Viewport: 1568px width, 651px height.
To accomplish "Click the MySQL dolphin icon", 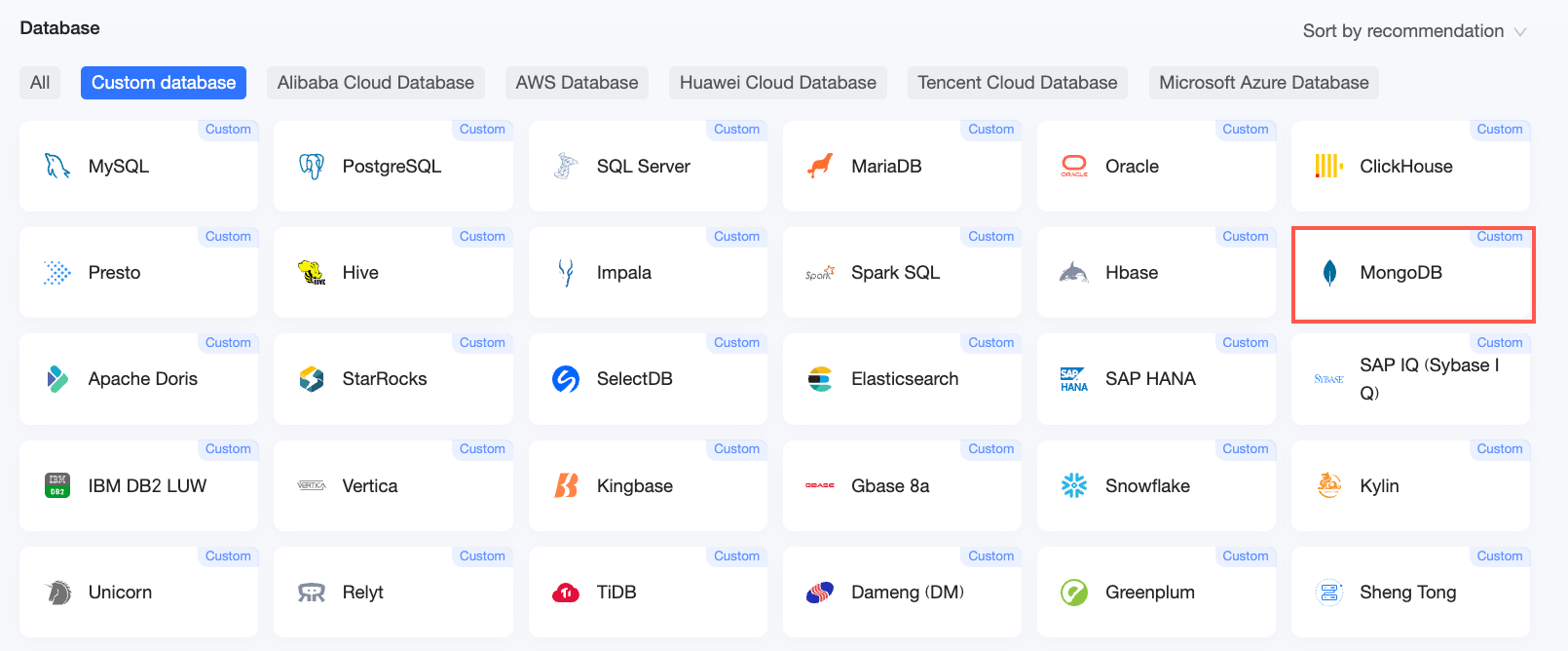I will point(57,167).
